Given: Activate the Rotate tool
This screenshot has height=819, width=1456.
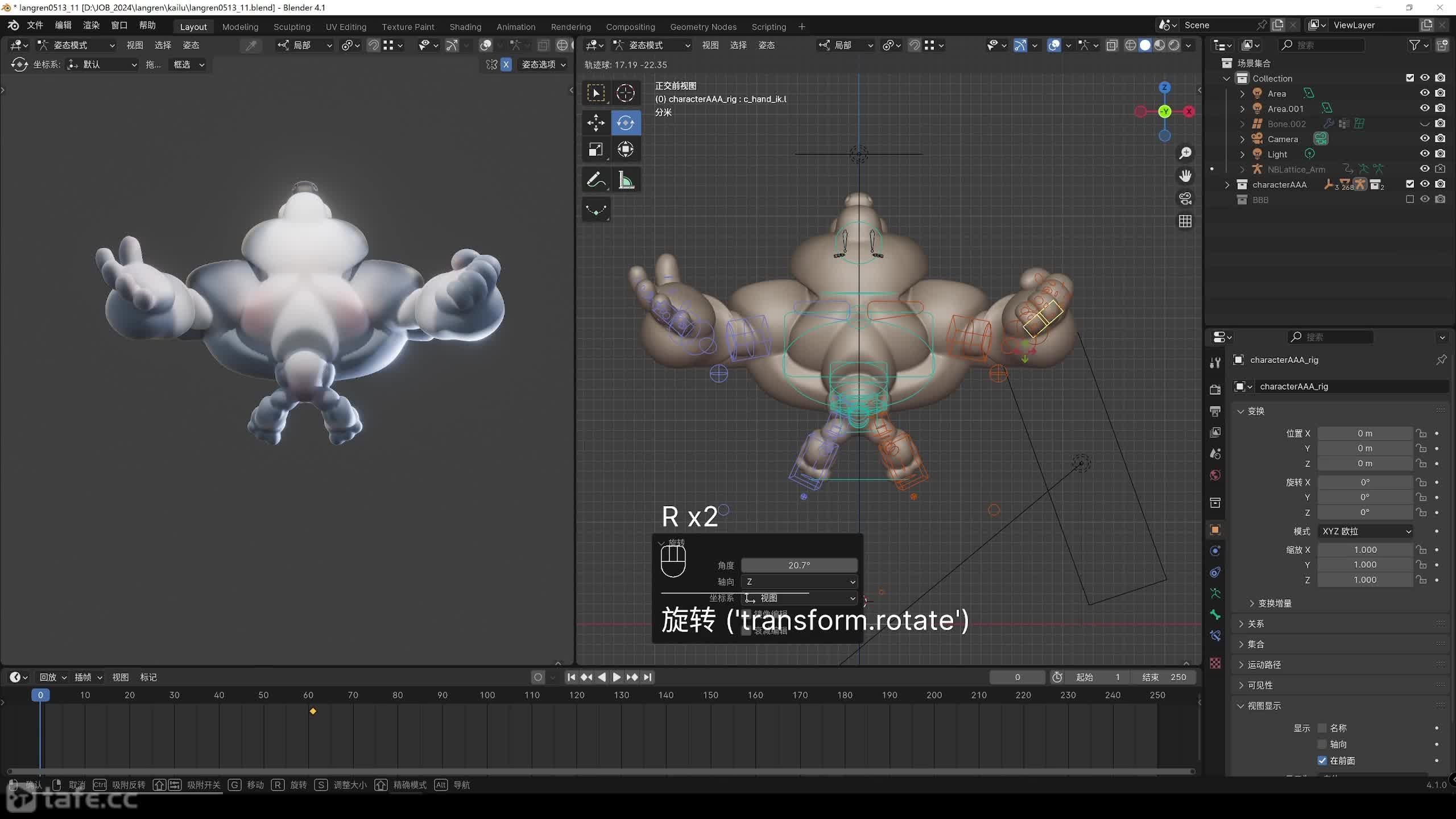Looking at the screenshot, I should click(626, 122).
